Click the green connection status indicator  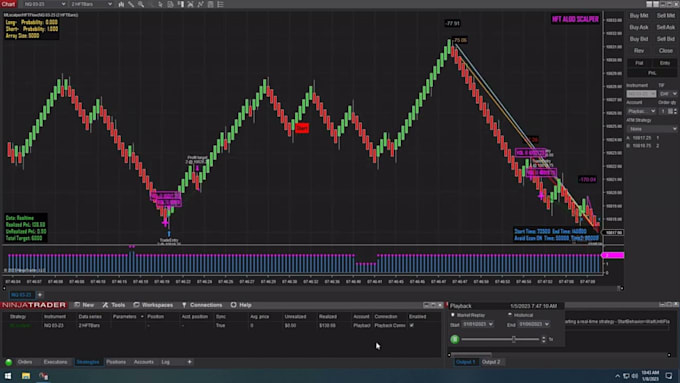pyautogui.click(x=8, y=362)
